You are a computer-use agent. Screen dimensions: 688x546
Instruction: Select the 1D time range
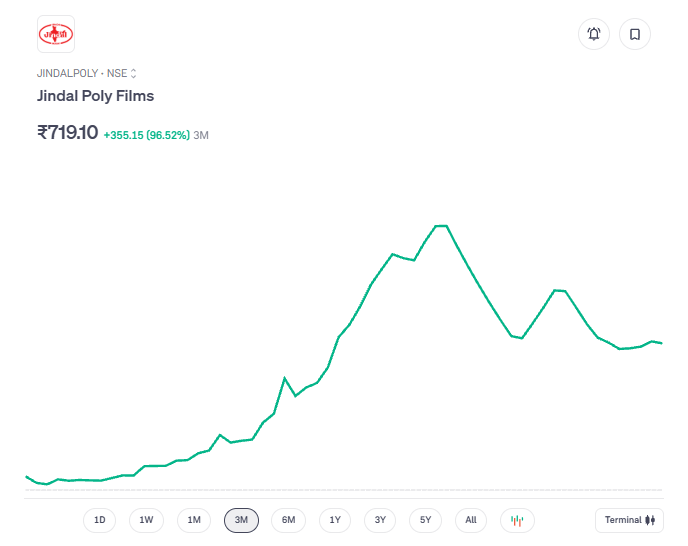[x=99, y=520]
